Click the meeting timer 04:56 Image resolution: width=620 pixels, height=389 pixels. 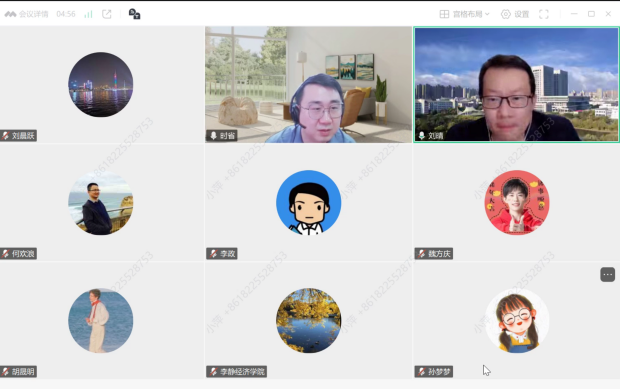point(66,14)
